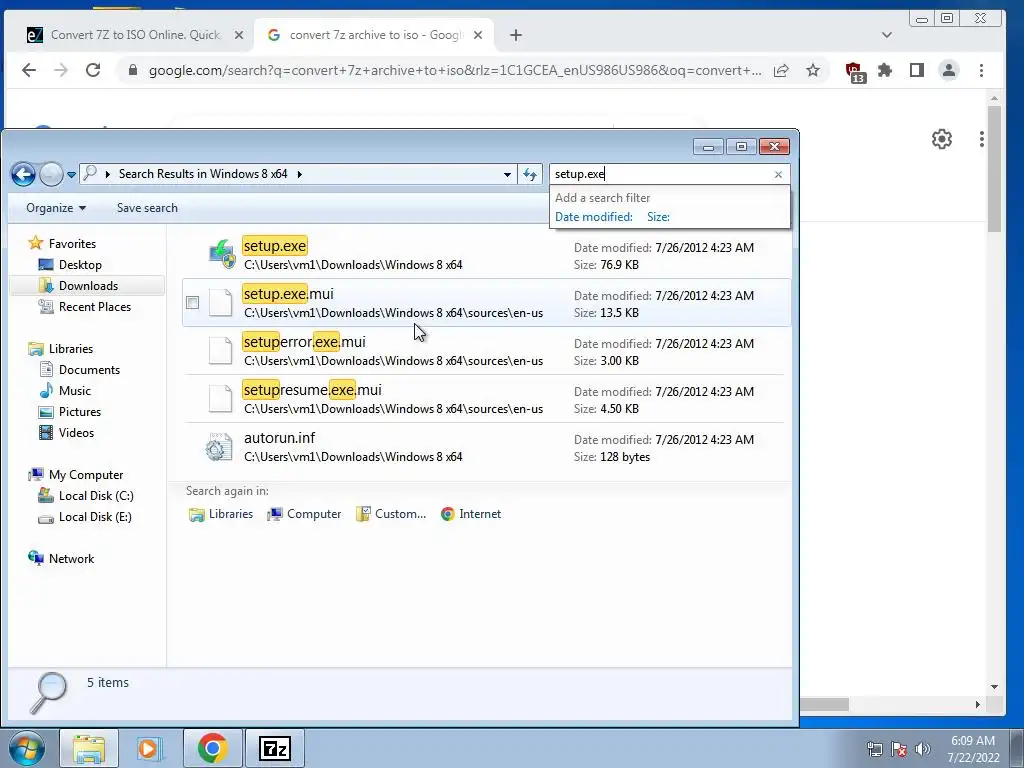Search again in Custom location
The height and width of the screenshot is (768, 1024).
391,514
